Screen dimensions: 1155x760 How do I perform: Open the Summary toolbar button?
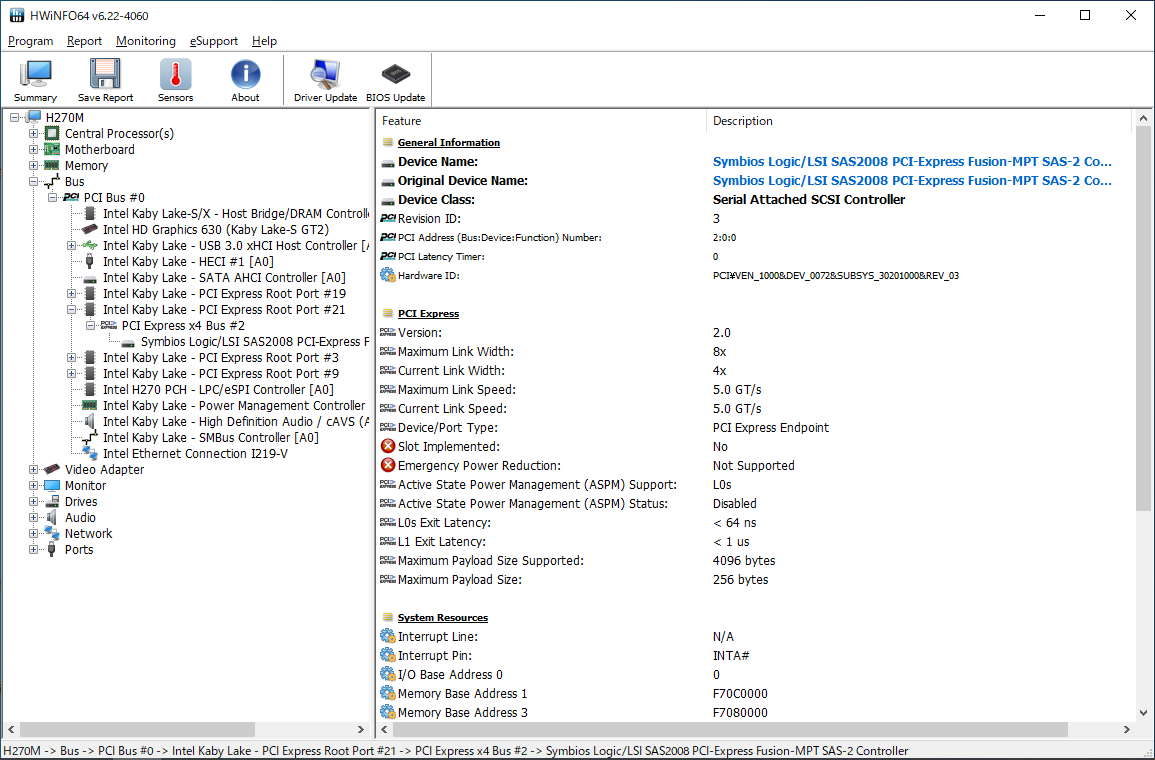point(35,81)
